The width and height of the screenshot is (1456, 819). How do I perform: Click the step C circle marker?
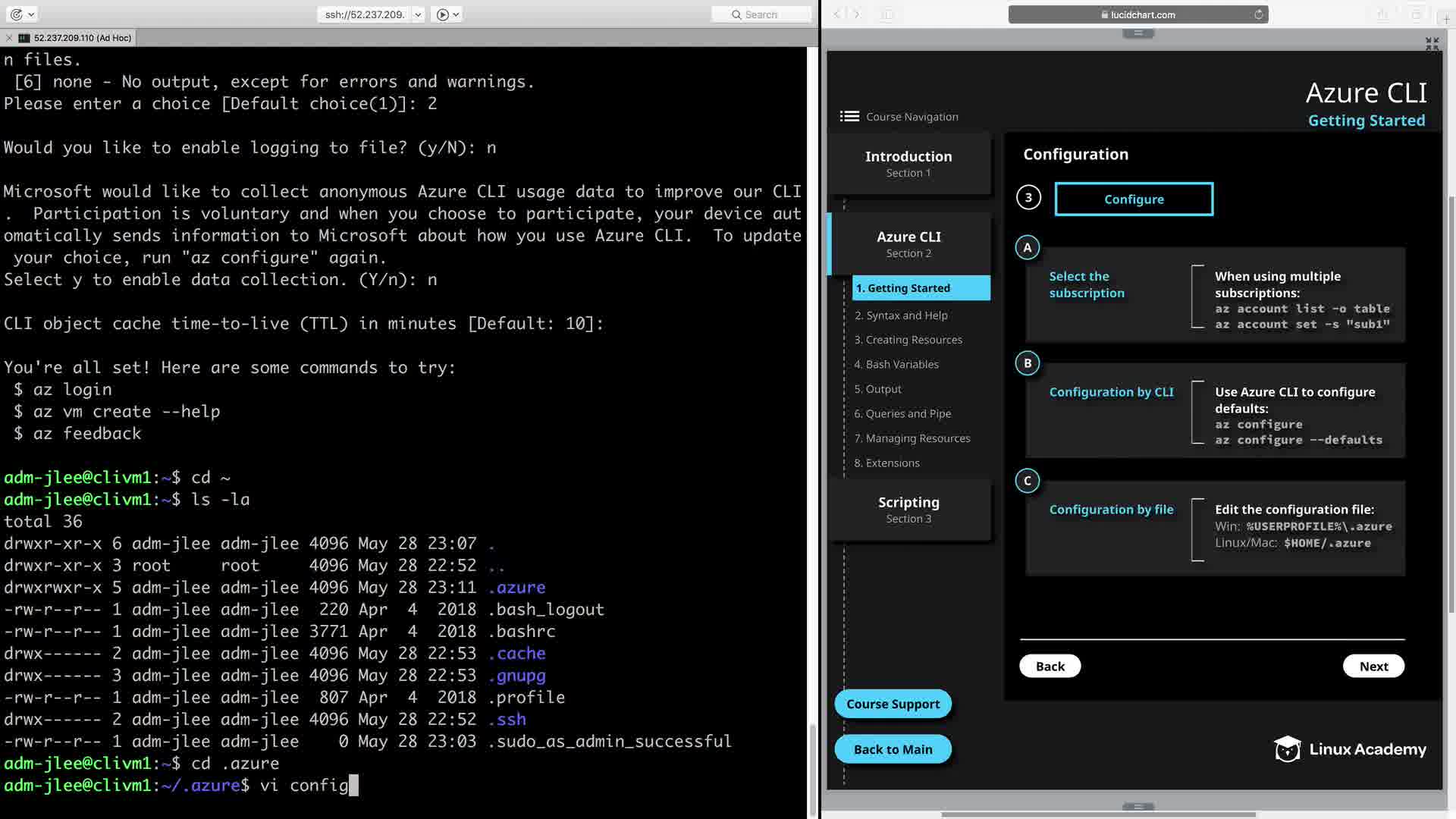[x=1028, y=481]
